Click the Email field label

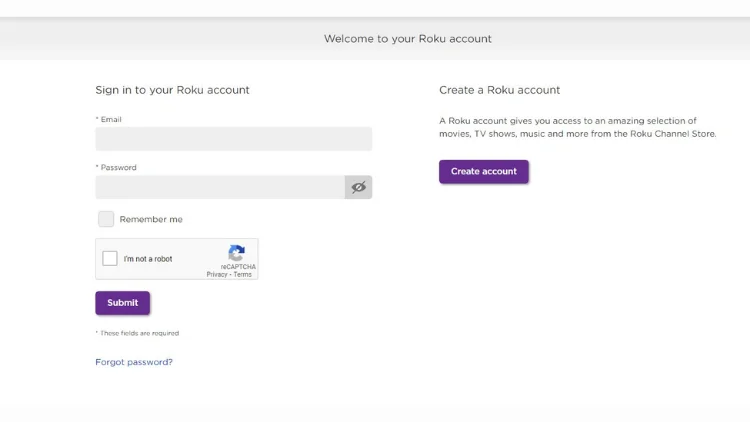pos(110,119)
